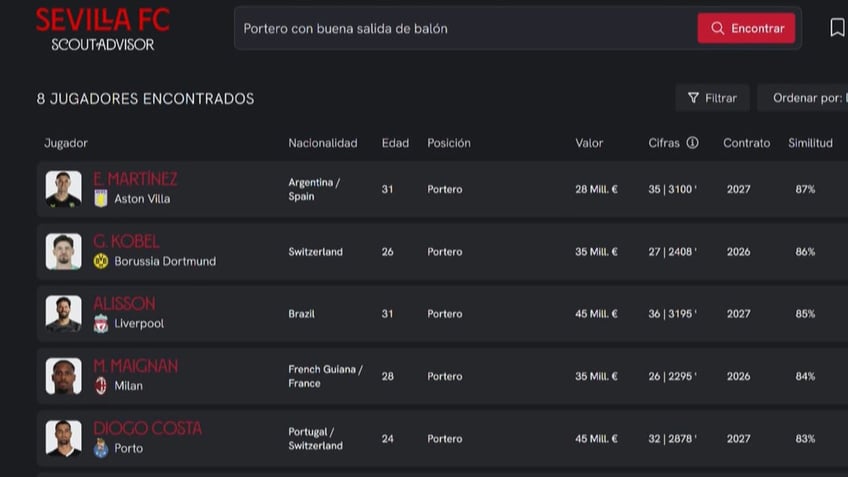The width and height of the screenshot is (848, 477).
Task: Open DIOGO COSTA player profile
Action: click(147, 428)
